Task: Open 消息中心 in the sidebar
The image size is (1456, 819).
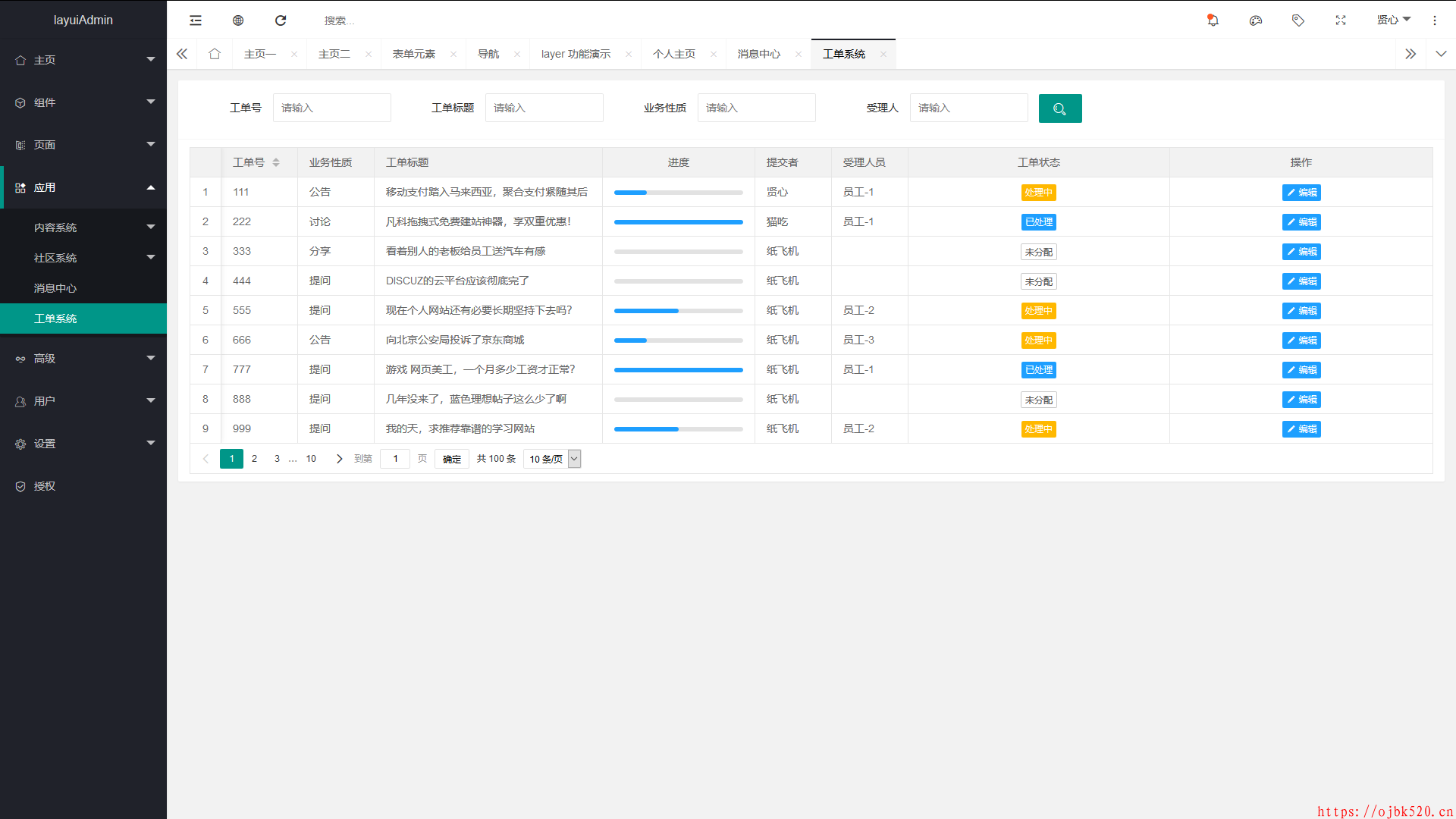Action: pyautogui.click(x=83, y=288)
